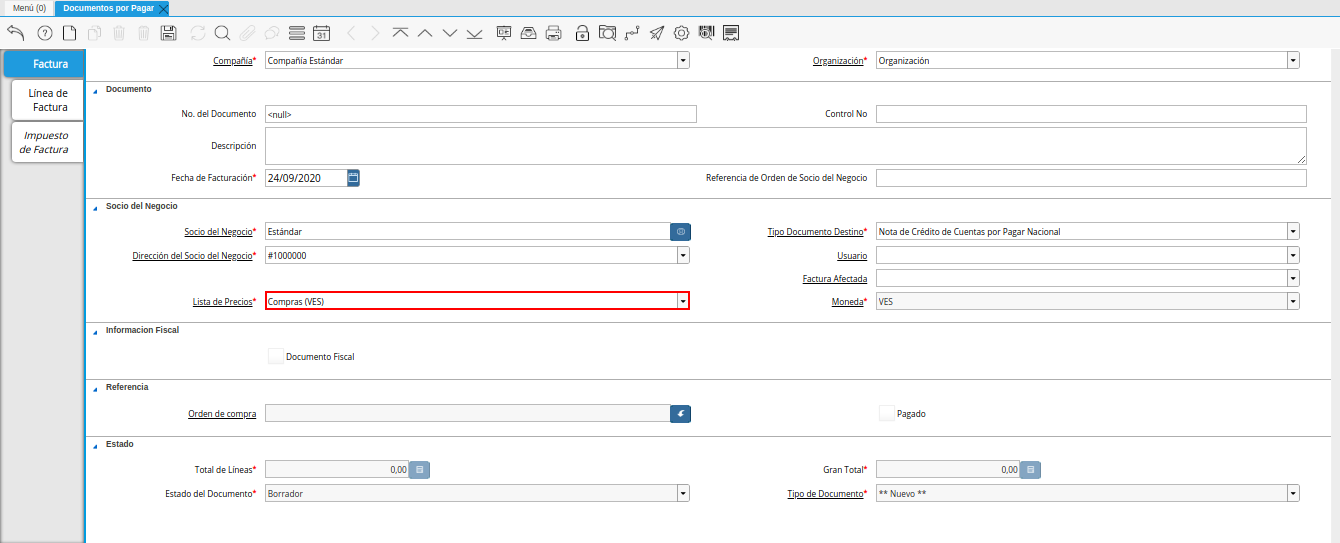Click the printer icon in the toolbar
Viewport: 1340px width, 543px height.
coord(553,33)
